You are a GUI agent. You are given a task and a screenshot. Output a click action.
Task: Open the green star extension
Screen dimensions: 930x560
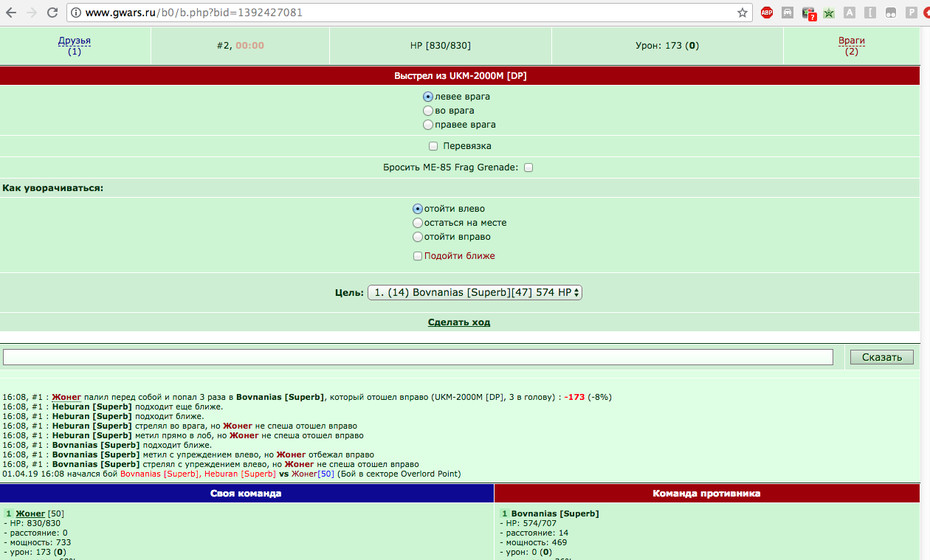(x=829, y=12)
